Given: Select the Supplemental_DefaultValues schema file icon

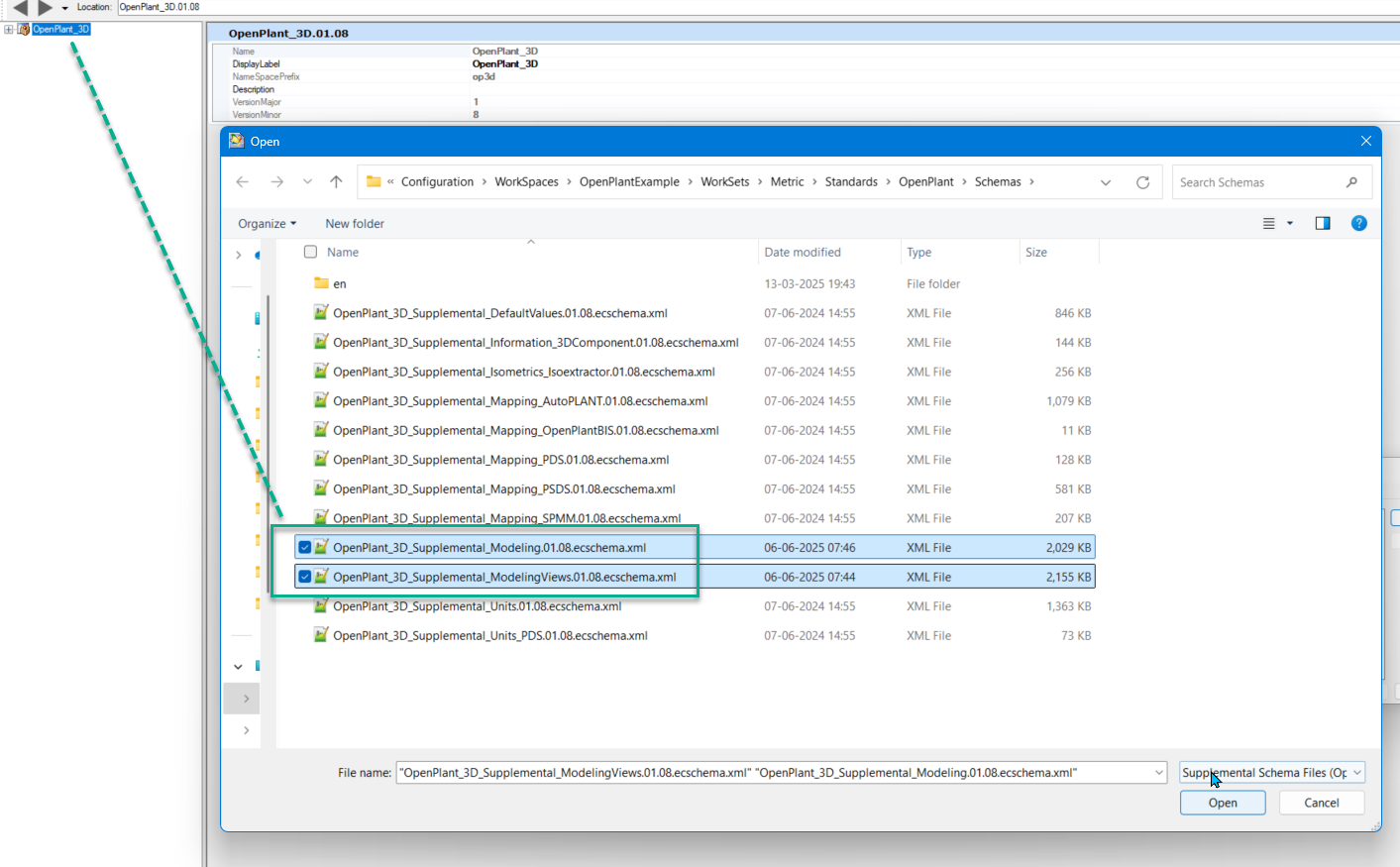Looking at the screenshot, I should 321,313.
